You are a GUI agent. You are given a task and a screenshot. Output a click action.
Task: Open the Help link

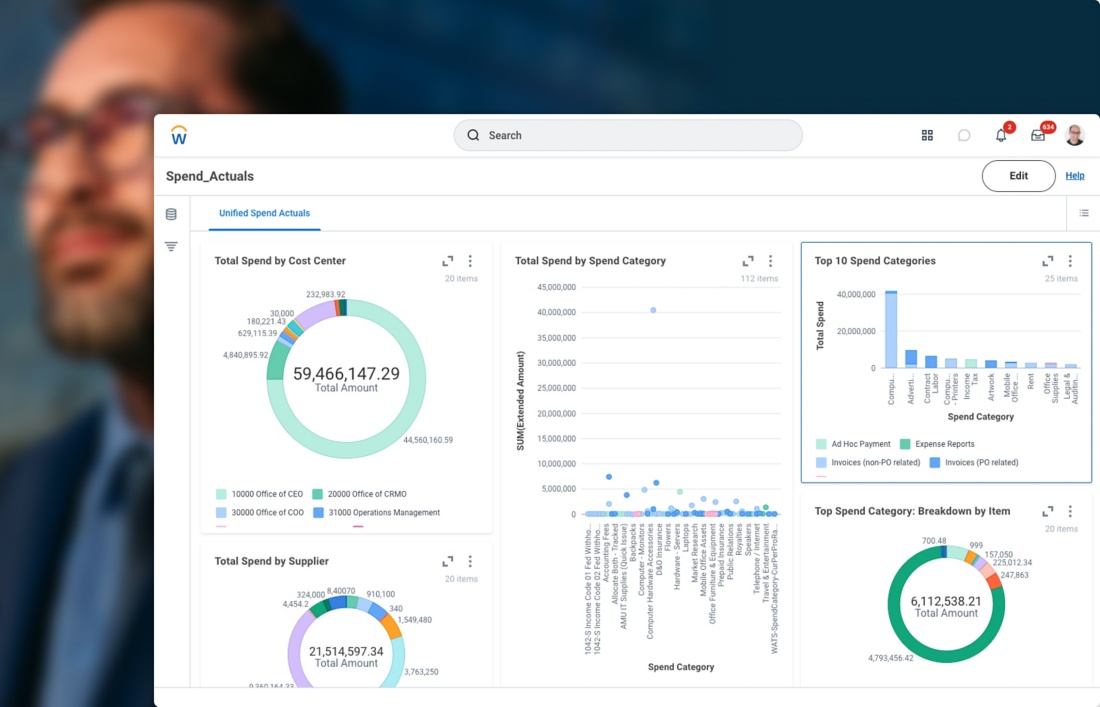1074,176
